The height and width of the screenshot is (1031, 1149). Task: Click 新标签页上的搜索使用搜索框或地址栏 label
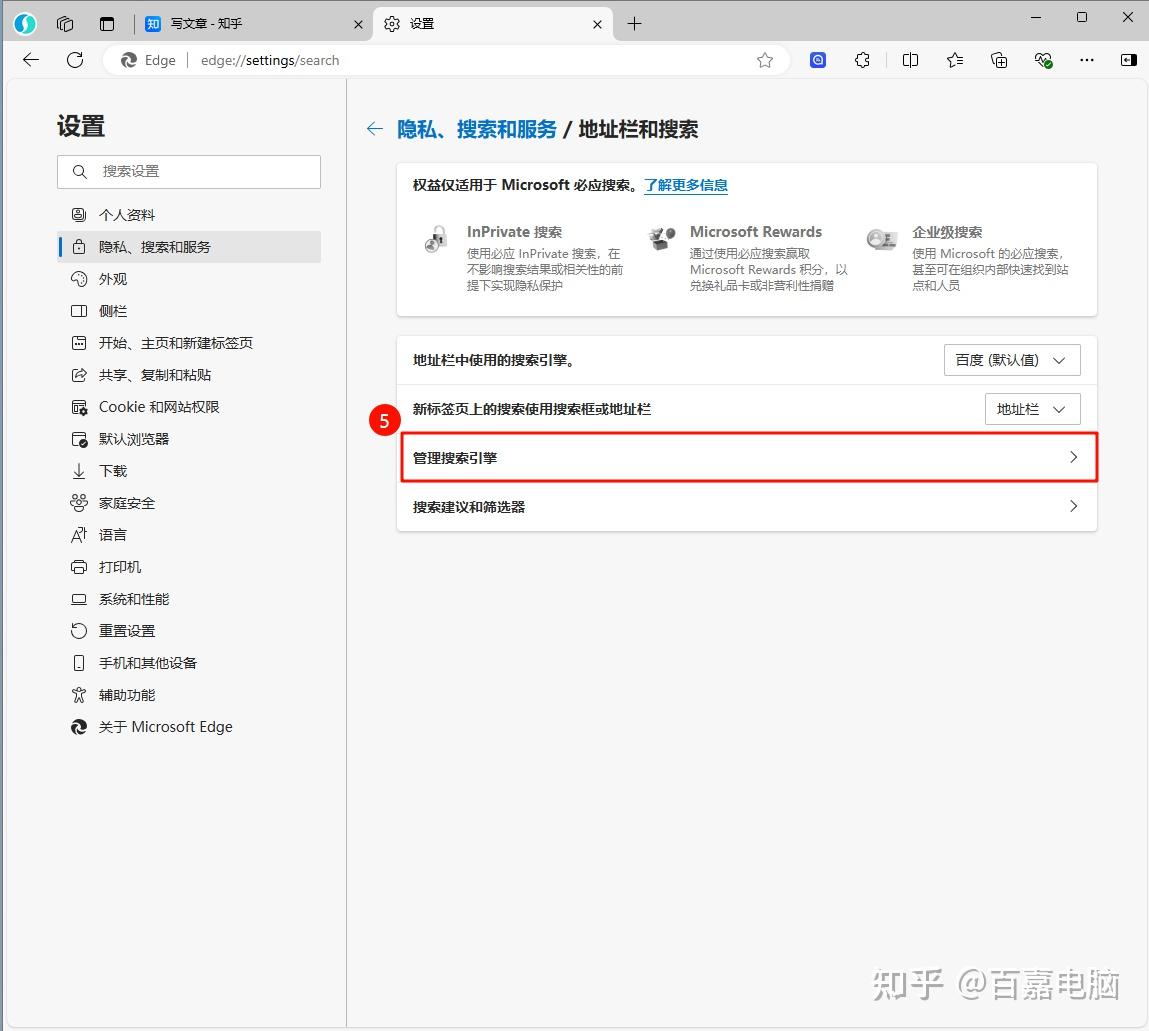(x=531, y=409)
